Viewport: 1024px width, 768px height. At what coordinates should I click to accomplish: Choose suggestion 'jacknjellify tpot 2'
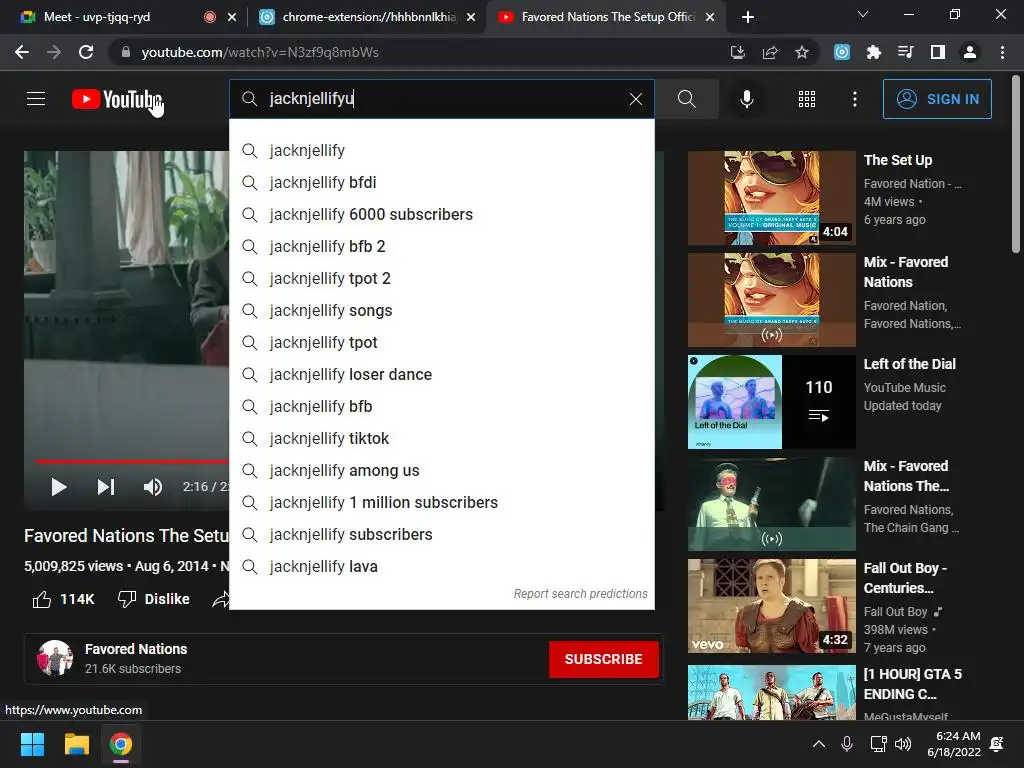point(442,278)
